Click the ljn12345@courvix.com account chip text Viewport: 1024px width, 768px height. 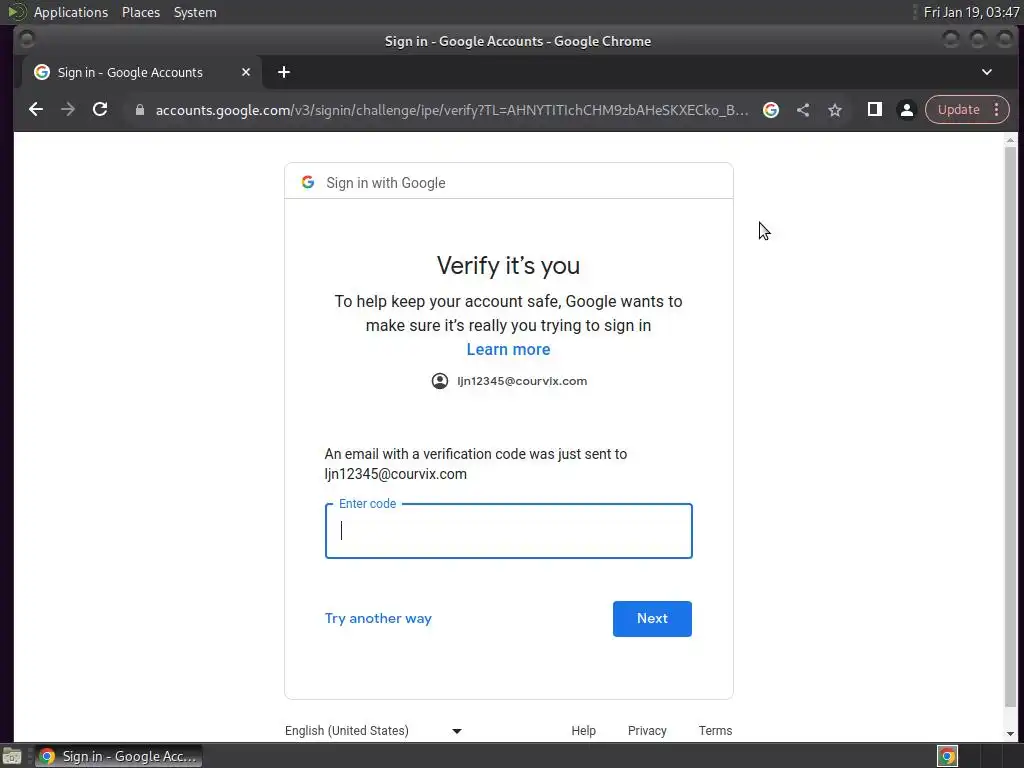click(522, 381)
